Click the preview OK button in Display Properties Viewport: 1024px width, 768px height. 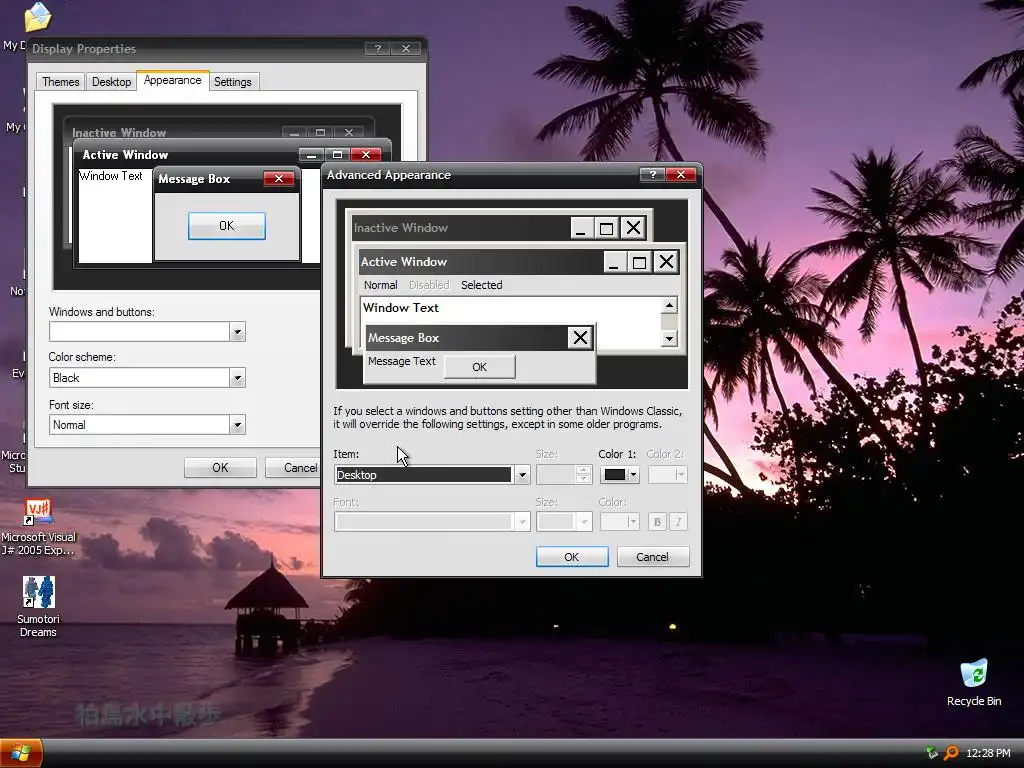[x=227, y=226]
